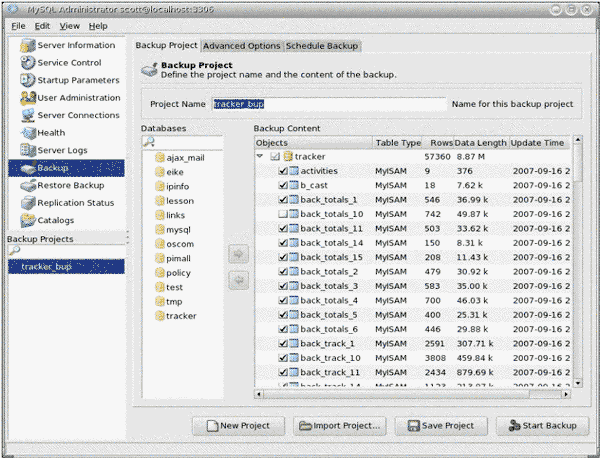Image resolution: width=600 pixels, height=458 pixels.
Task: Open the Server Connections icon
Action: (x=28, y=115)
